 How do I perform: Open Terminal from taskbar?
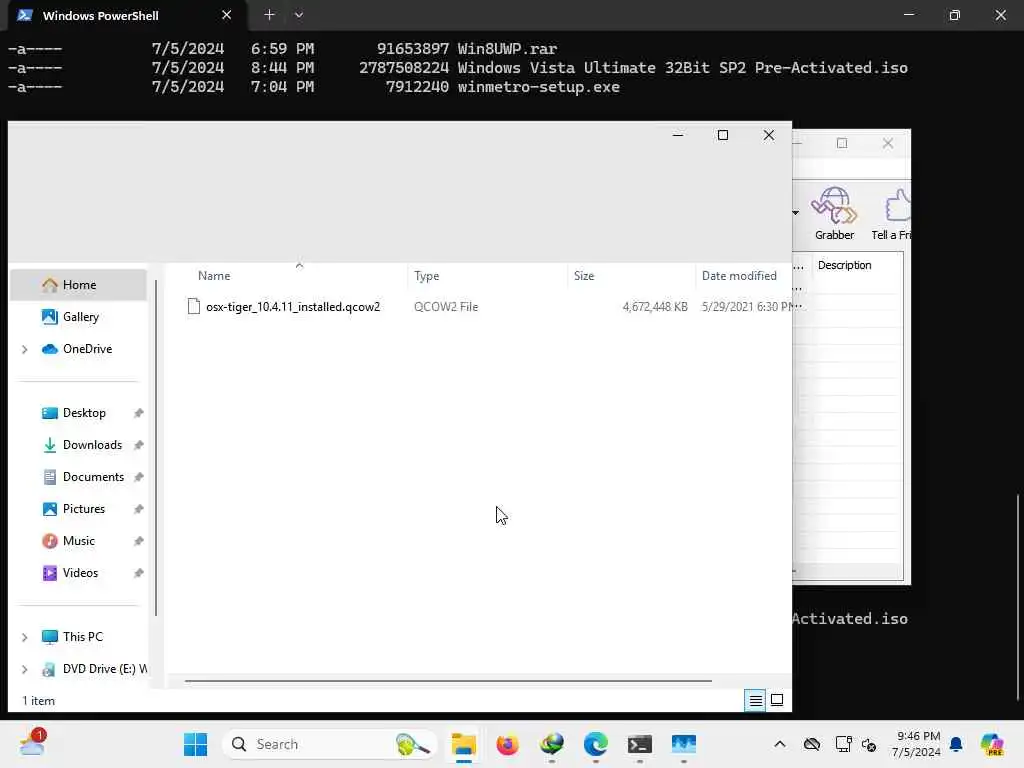point(639,744)
